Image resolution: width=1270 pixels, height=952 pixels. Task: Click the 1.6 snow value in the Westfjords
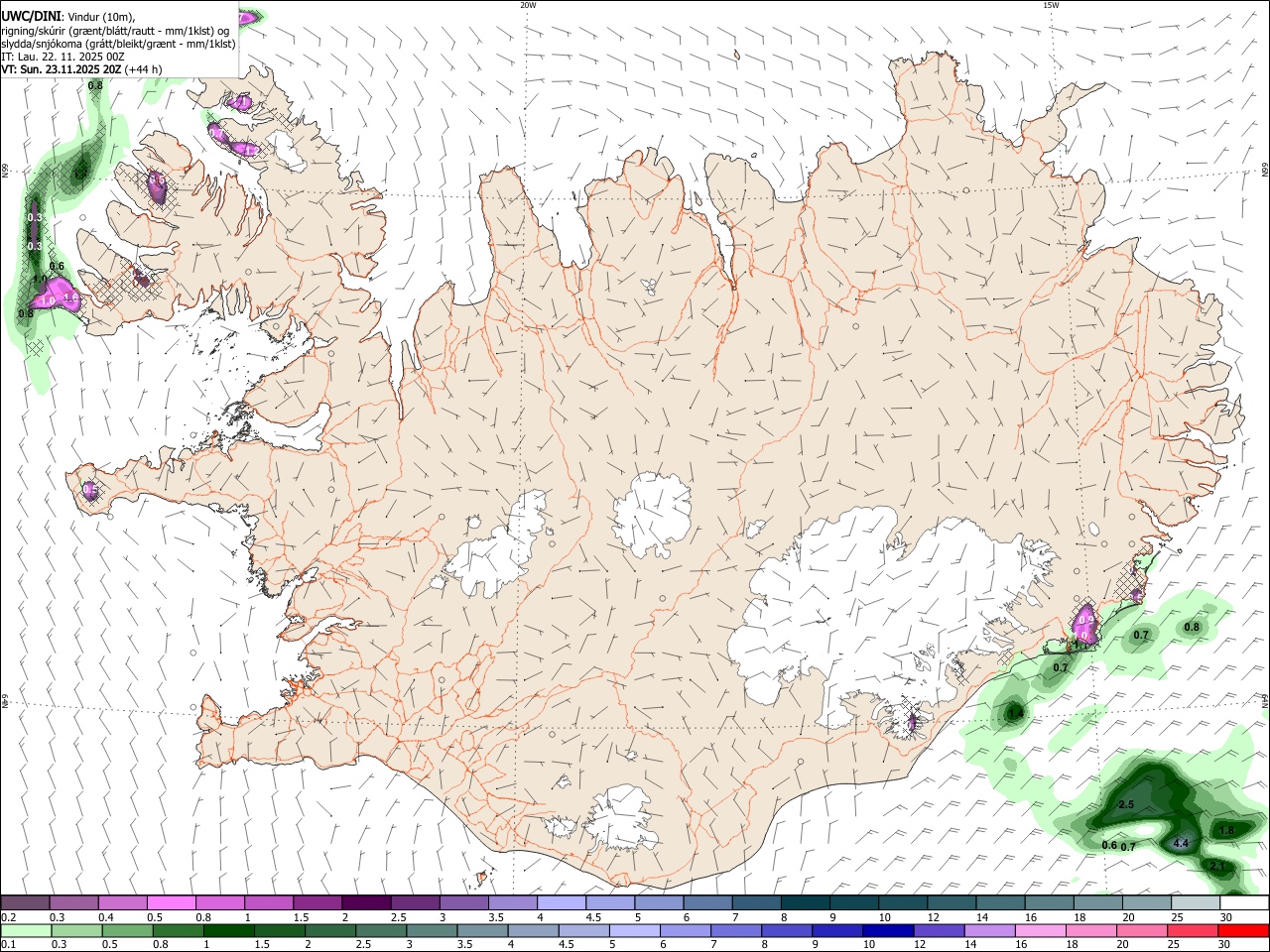tap(71, 297)
